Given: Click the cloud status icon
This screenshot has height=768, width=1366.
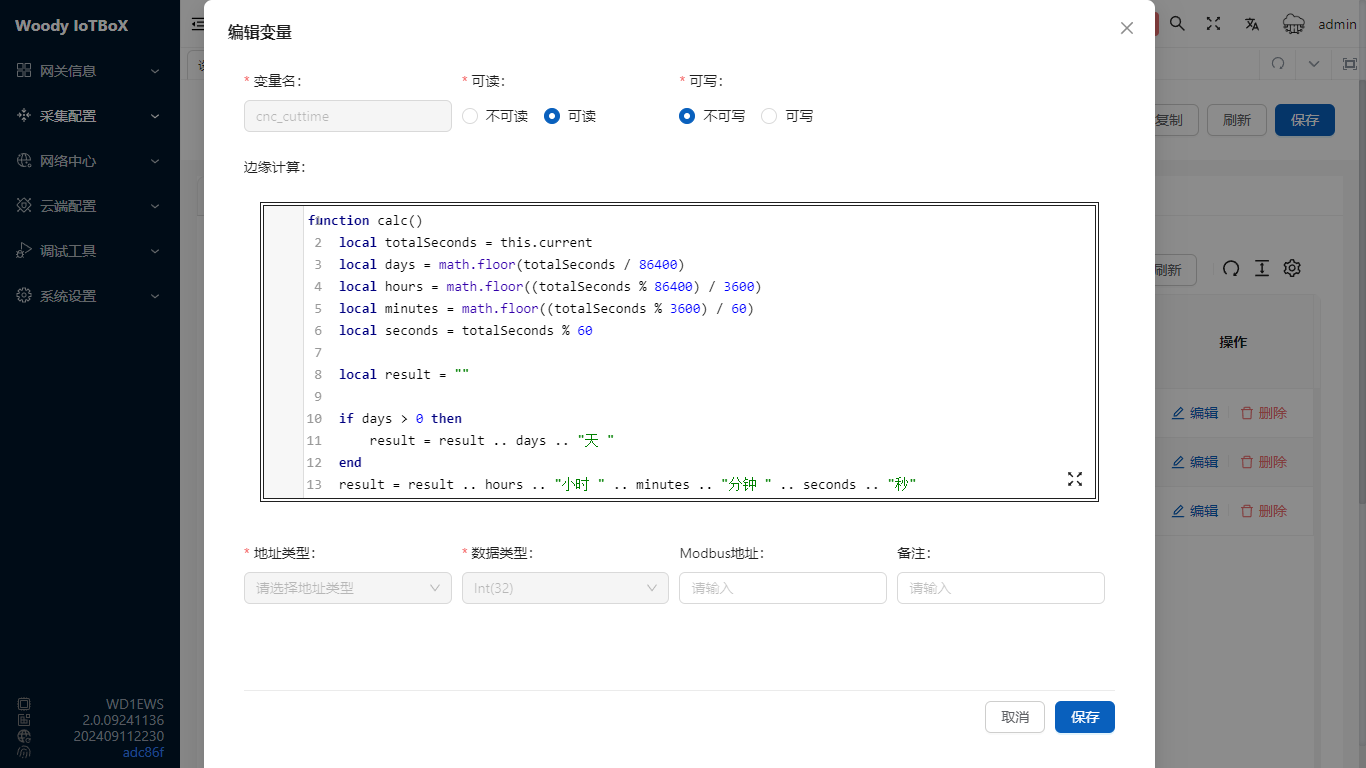Looking at the screenshot, I should tap(1294, 24).
